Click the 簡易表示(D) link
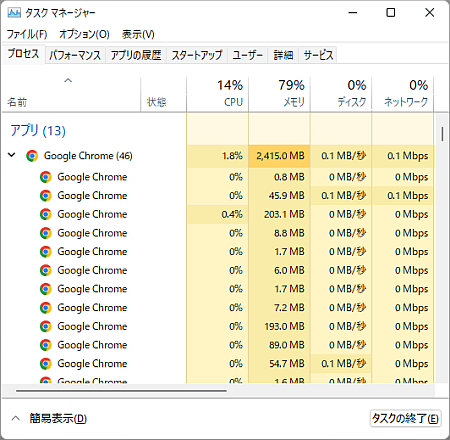Image resolution: width=450 pixels, height=440 pixels. pos(58,418)
